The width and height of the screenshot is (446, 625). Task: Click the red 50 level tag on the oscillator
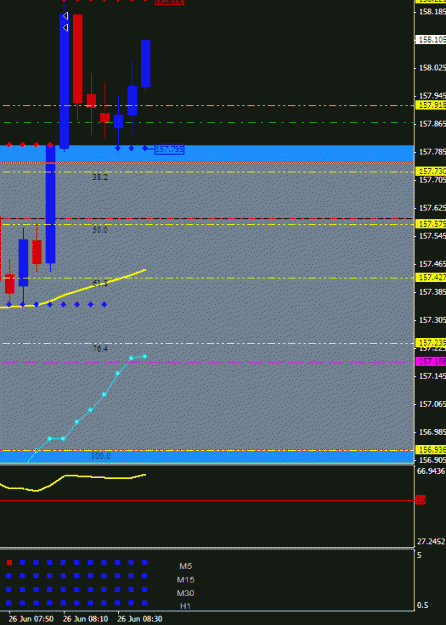click(x=420, y=500)
